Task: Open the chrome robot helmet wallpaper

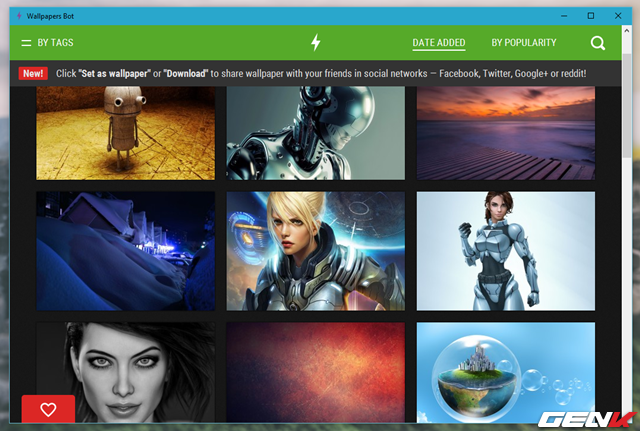Action: [x=316, y=133]
